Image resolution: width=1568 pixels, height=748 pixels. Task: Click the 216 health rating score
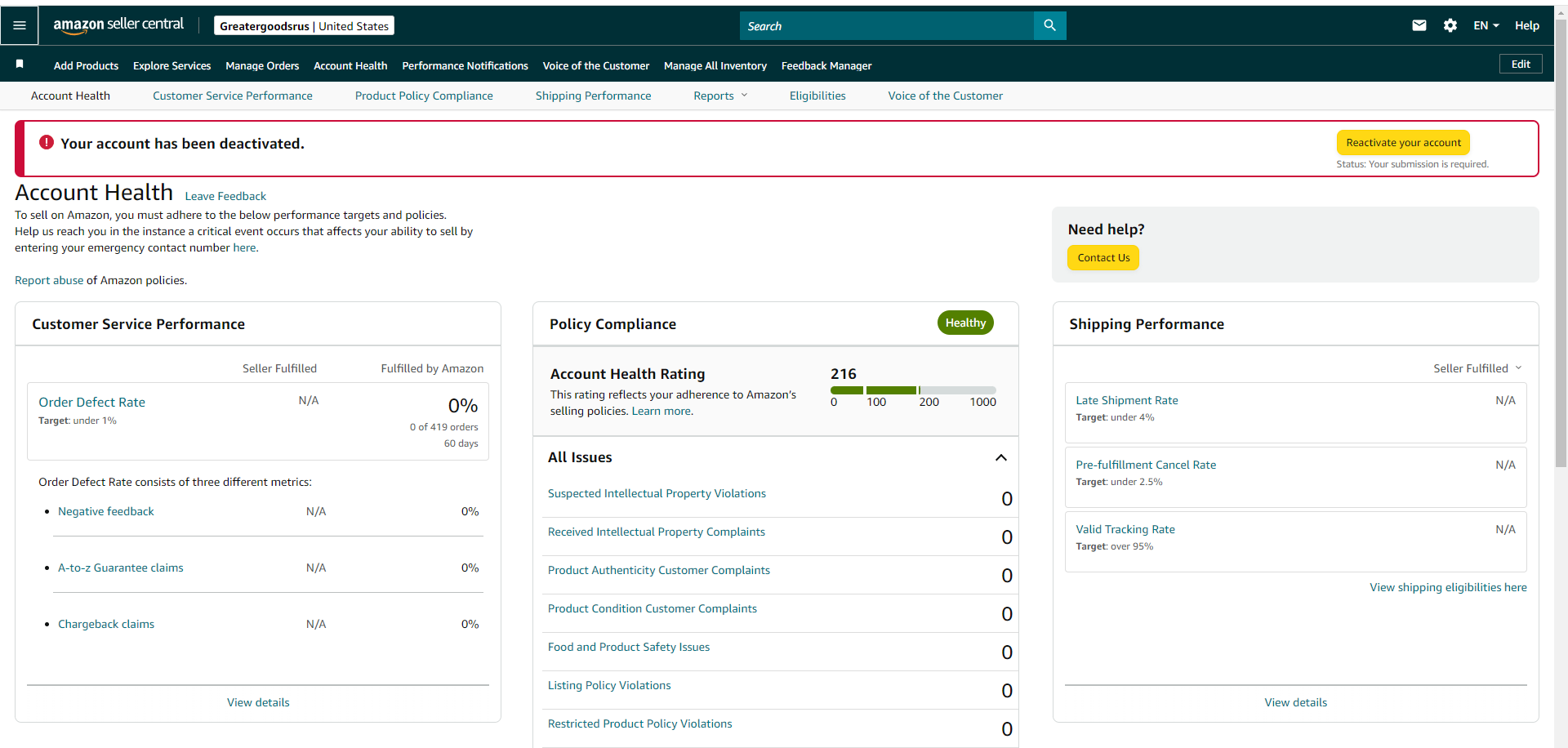pyautogui.click(x=844, y=374)
